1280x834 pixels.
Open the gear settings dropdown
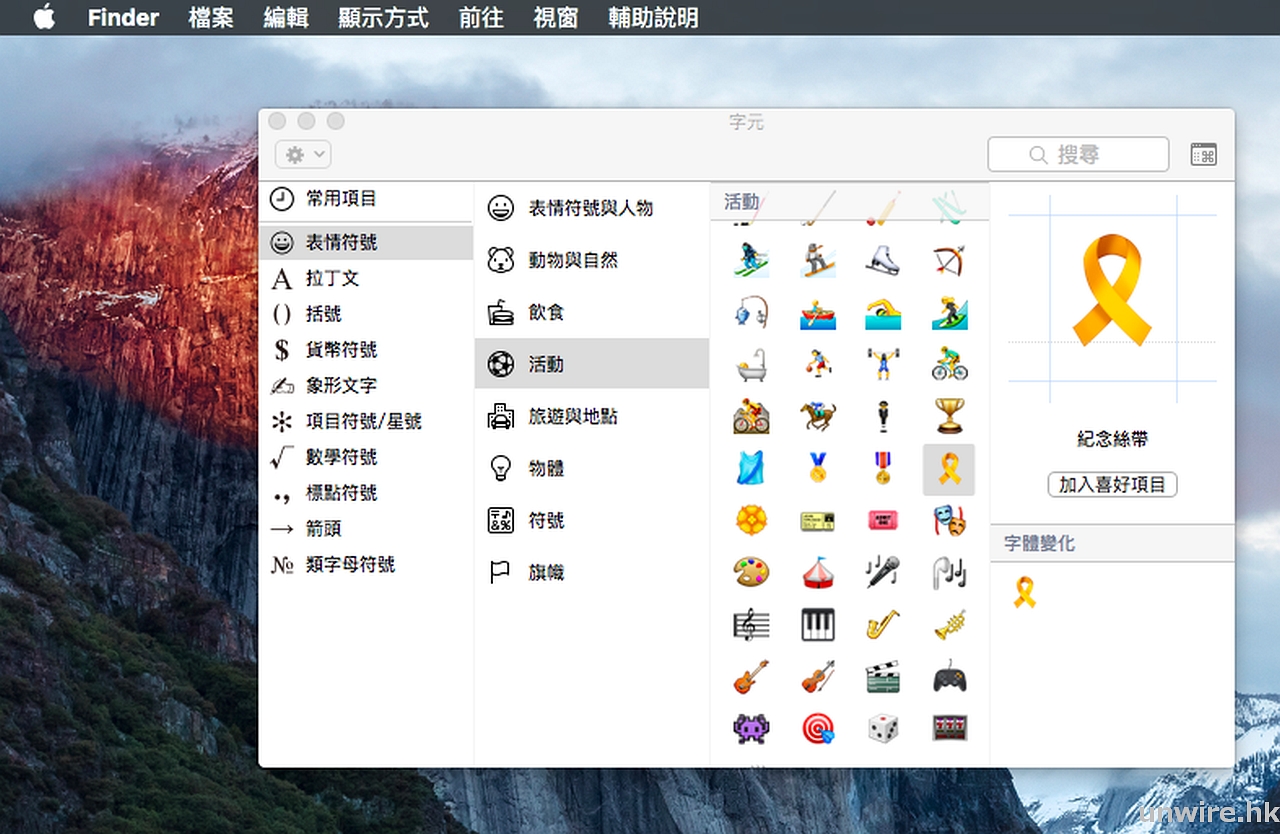click(x=303, y=155)
